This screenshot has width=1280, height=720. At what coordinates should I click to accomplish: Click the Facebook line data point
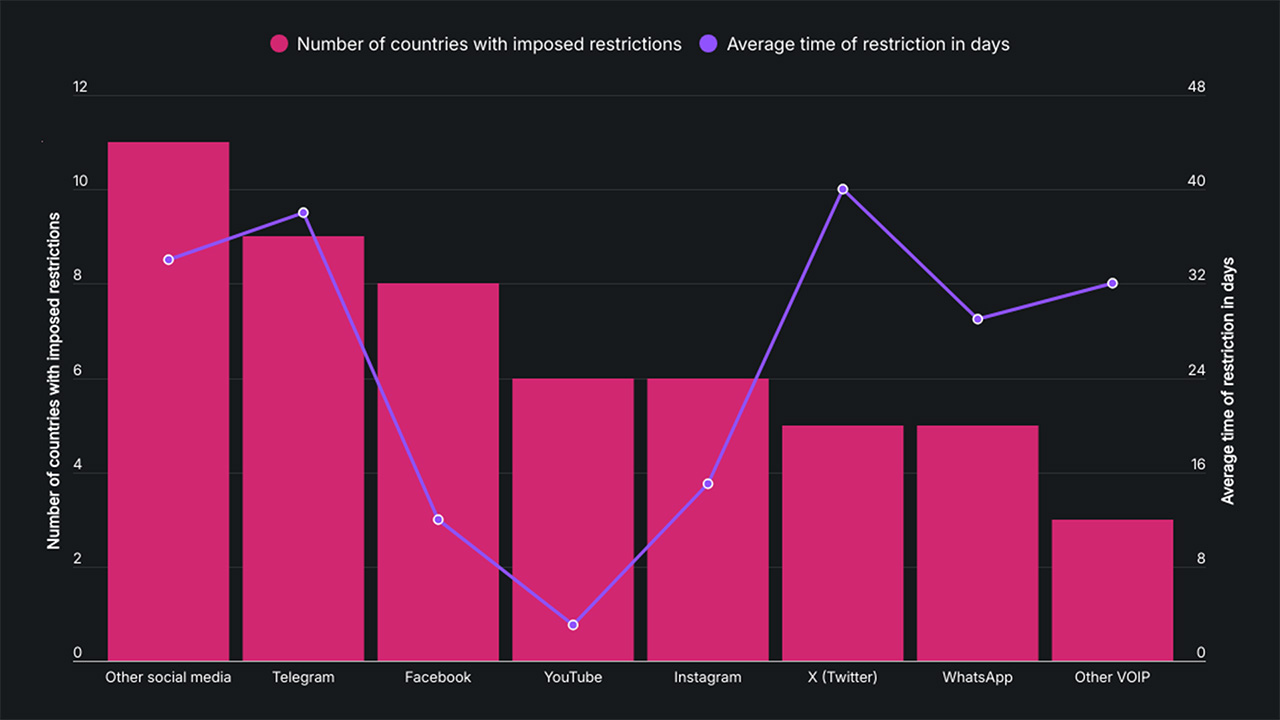tap(438, 519)
